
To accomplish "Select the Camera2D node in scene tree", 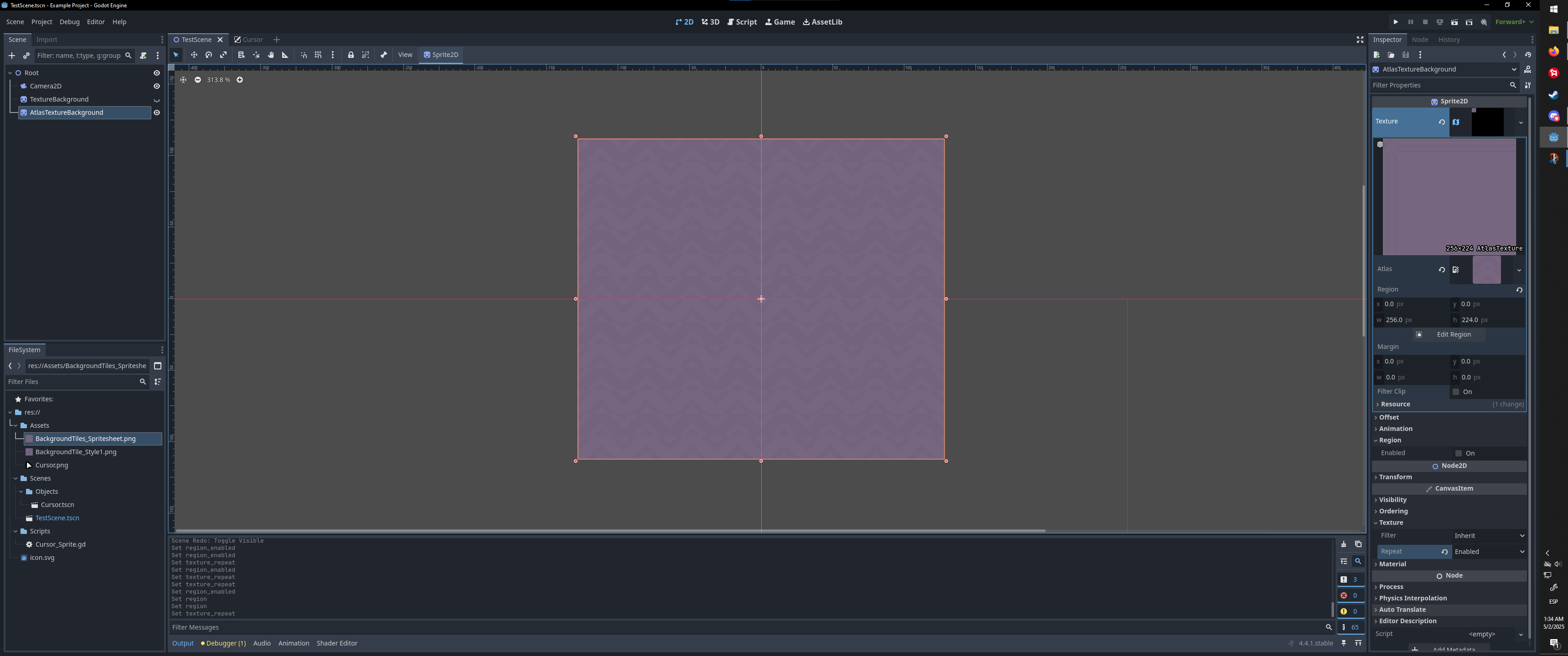I will (x=46, y=87).
